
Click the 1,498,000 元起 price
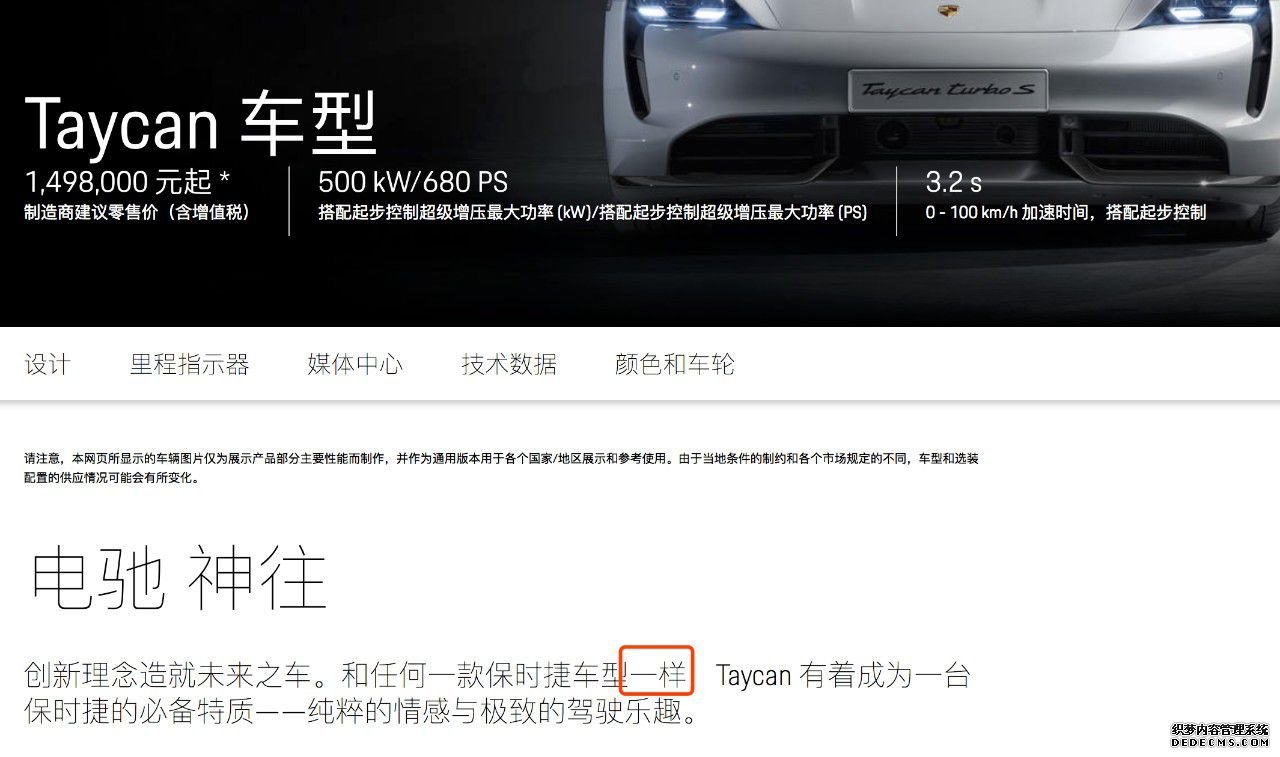(x=118, y=182)
